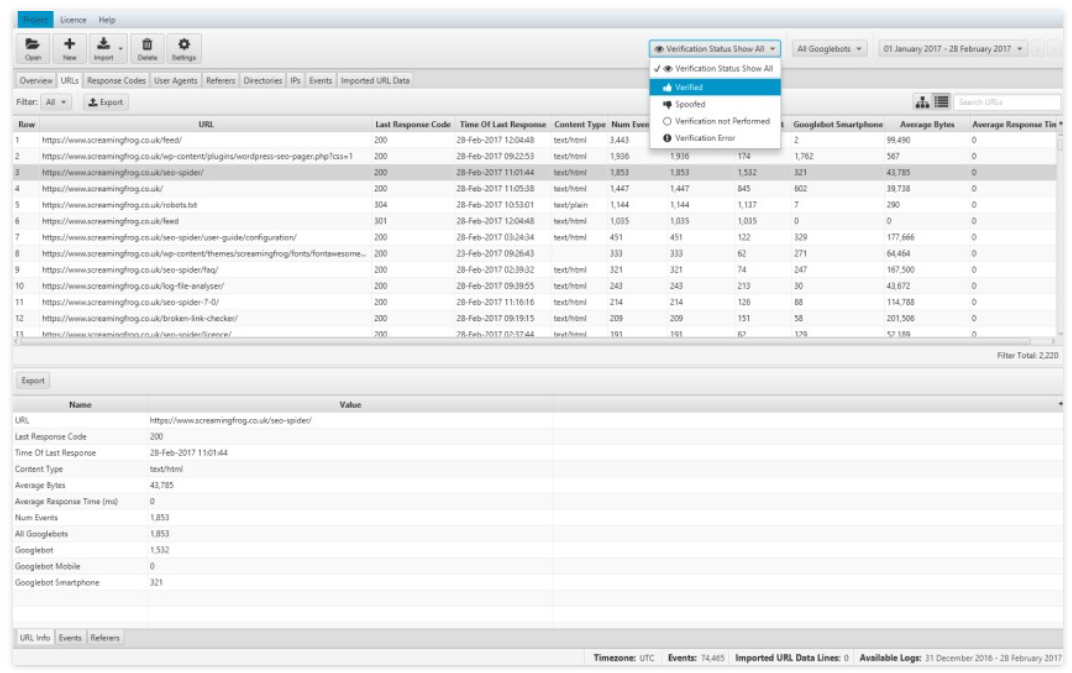Select the seo-spider/faq/ URL row
The width and height of the screenshot is (1072, 673).
coord(535,270)
